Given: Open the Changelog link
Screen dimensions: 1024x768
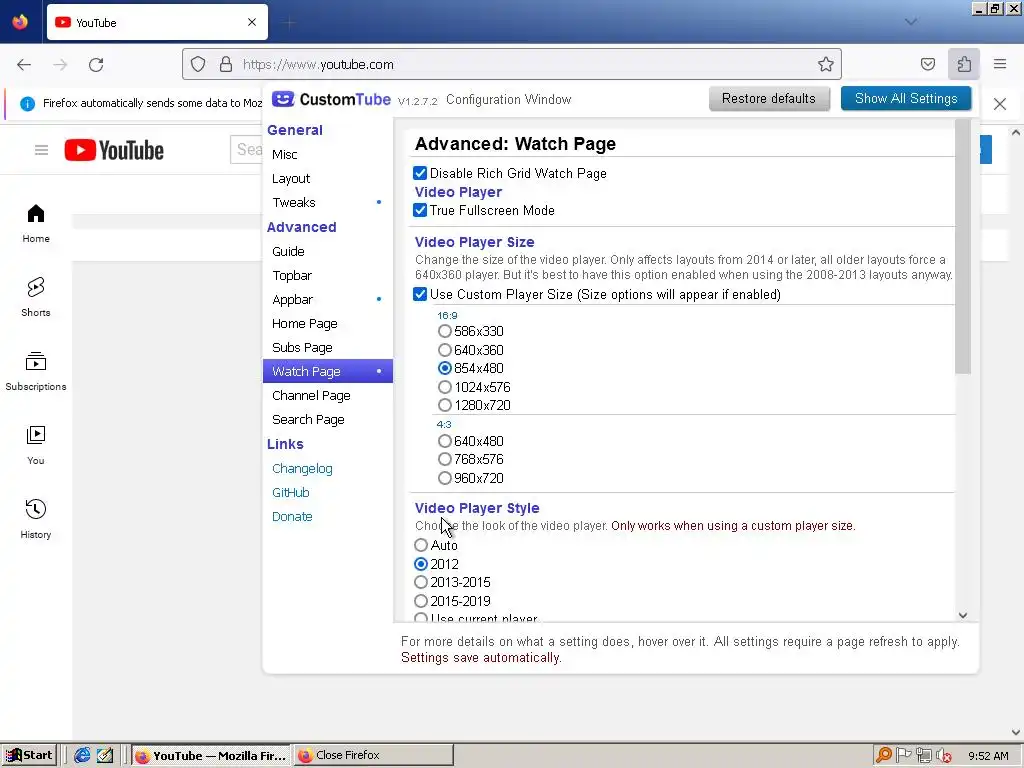Looking at the screenshot, I should 302,468.
